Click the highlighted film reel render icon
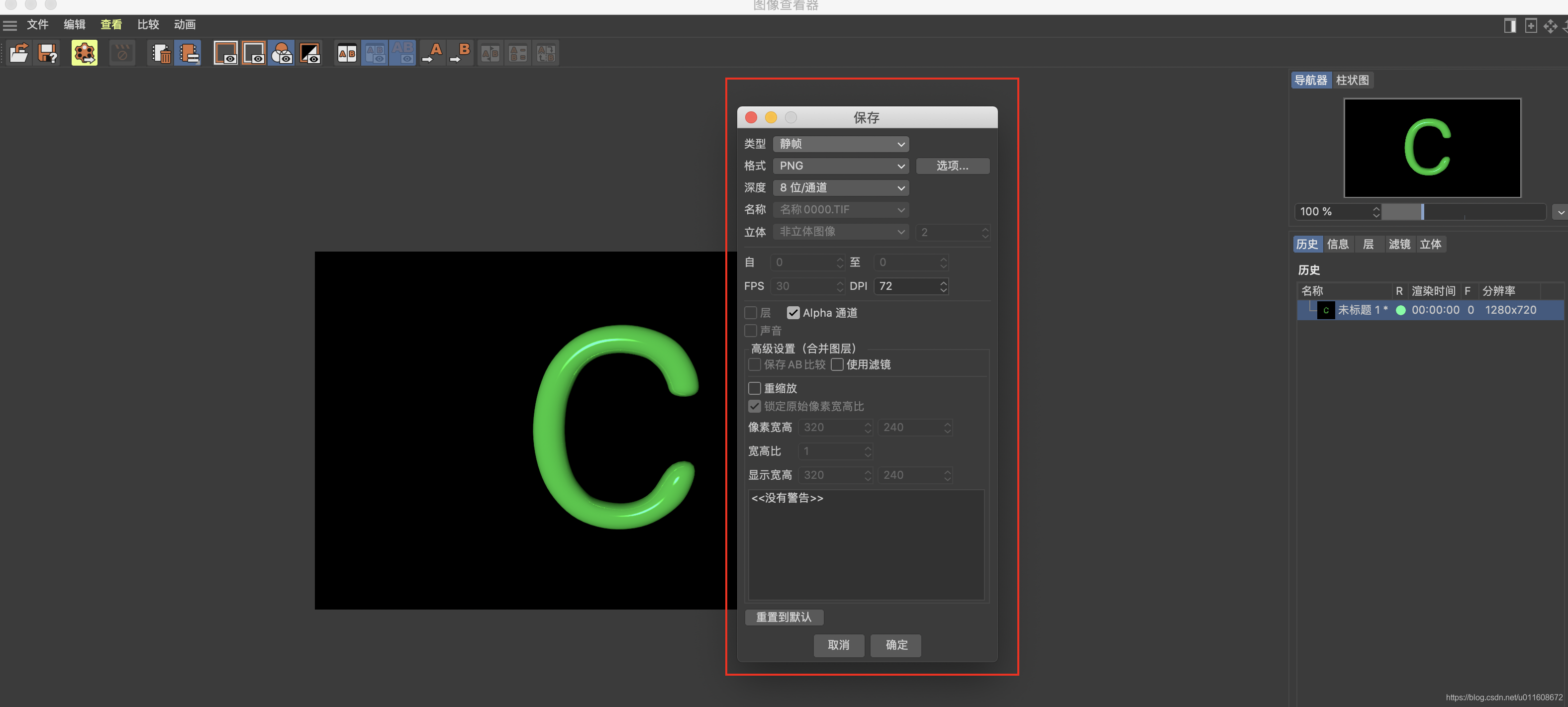Image resolution: width=1568 pixels, height=707 pixels. point(84,54)
